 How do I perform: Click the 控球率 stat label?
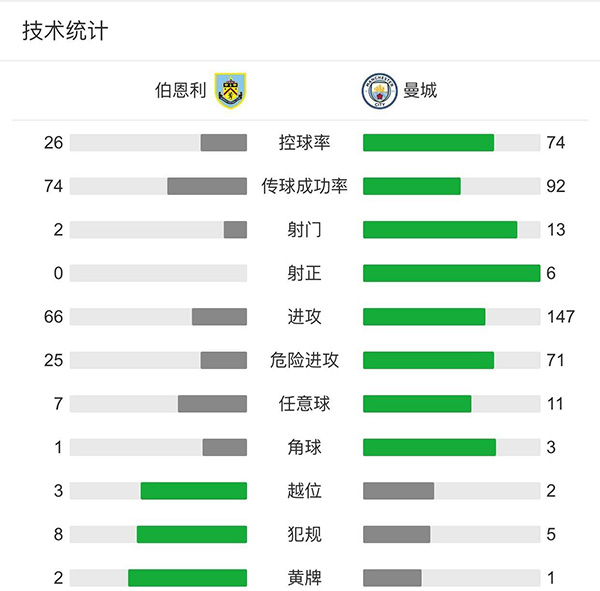coord(304,143)
